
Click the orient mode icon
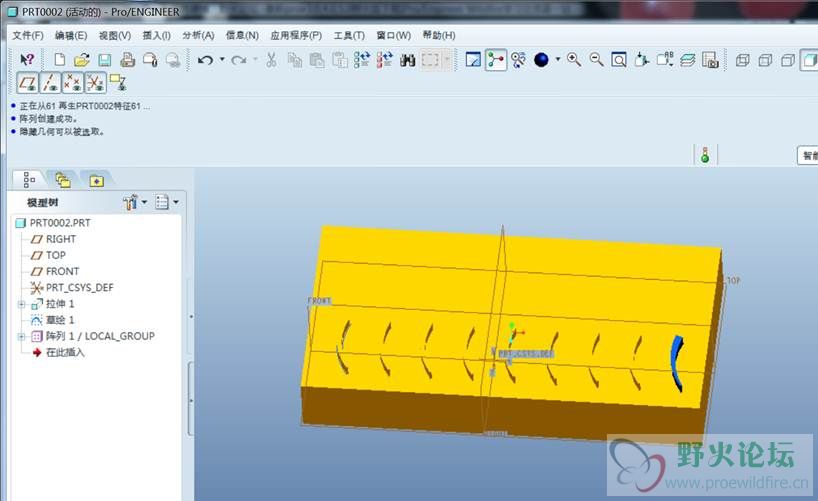(519, 60)
